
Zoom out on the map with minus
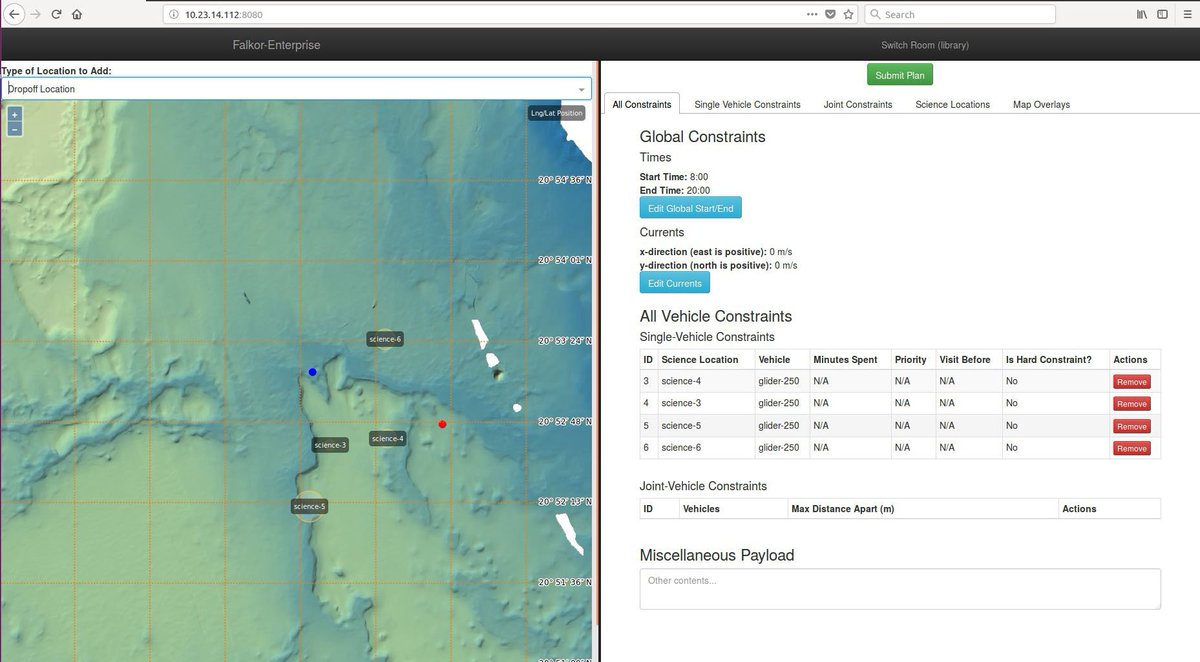point(14,129)
